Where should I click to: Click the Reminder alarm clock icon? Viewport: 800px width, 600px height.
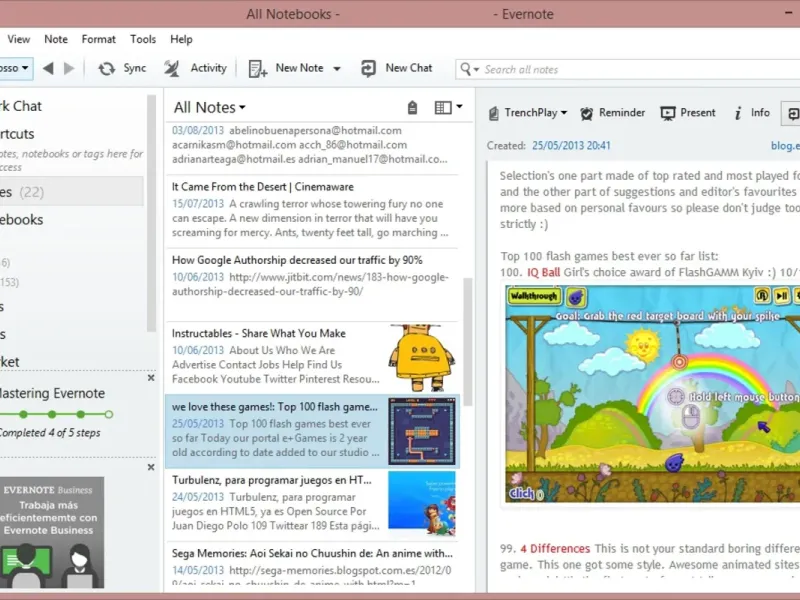[x=587, y=113]
